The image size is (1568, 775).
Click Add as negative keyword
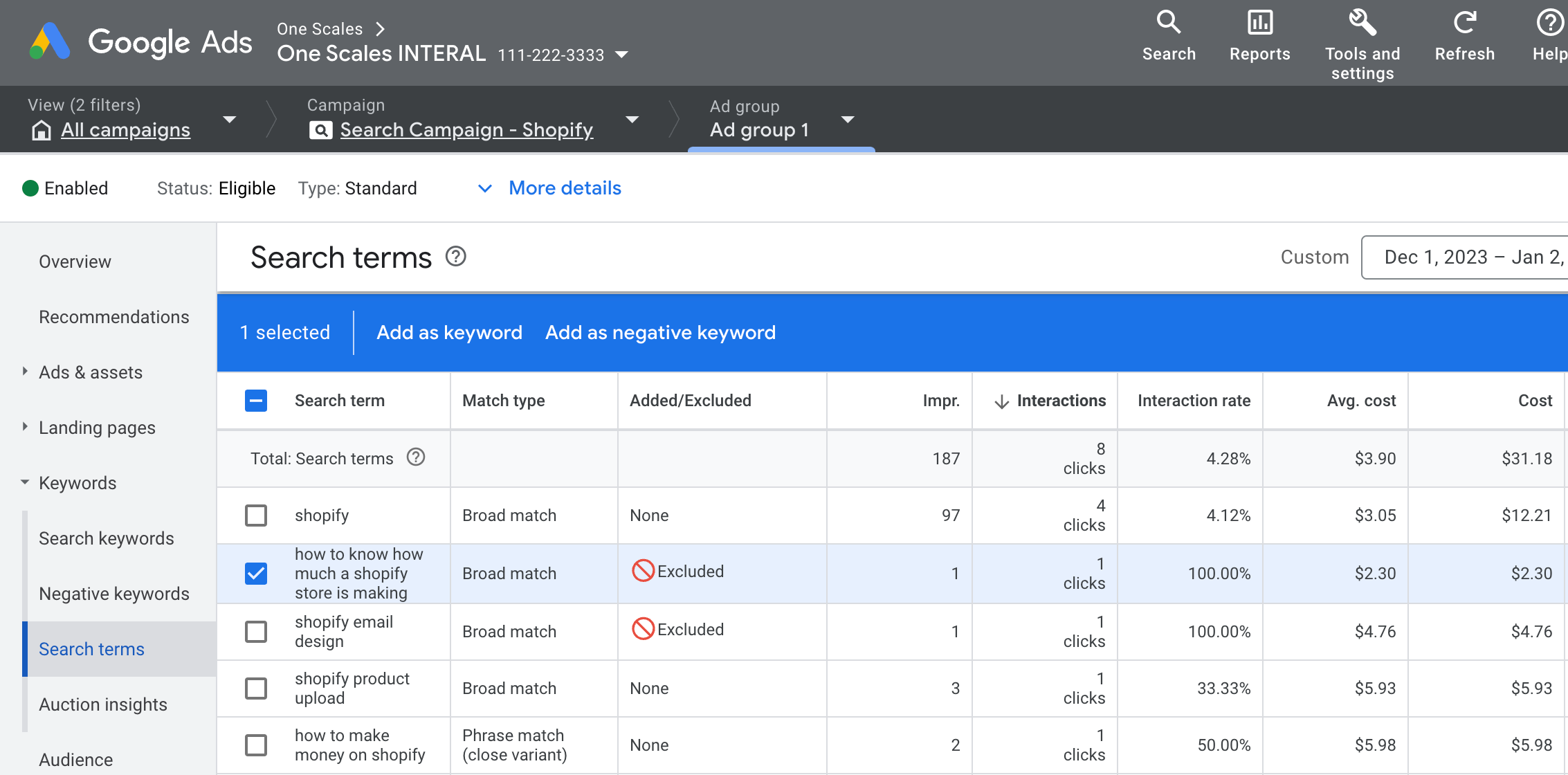660,333
